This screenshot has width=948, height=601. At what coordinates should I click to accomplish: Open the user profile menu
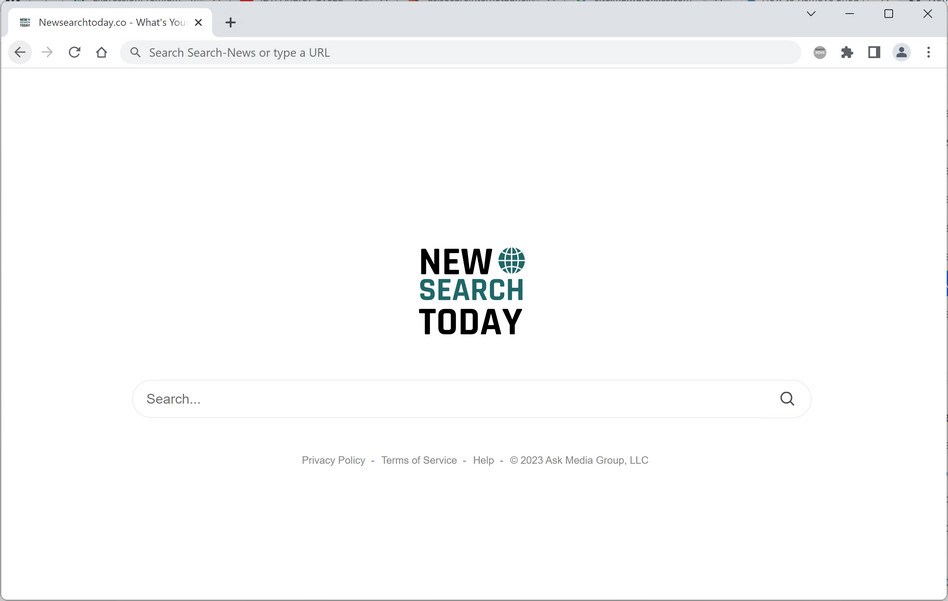click(901, 53)
